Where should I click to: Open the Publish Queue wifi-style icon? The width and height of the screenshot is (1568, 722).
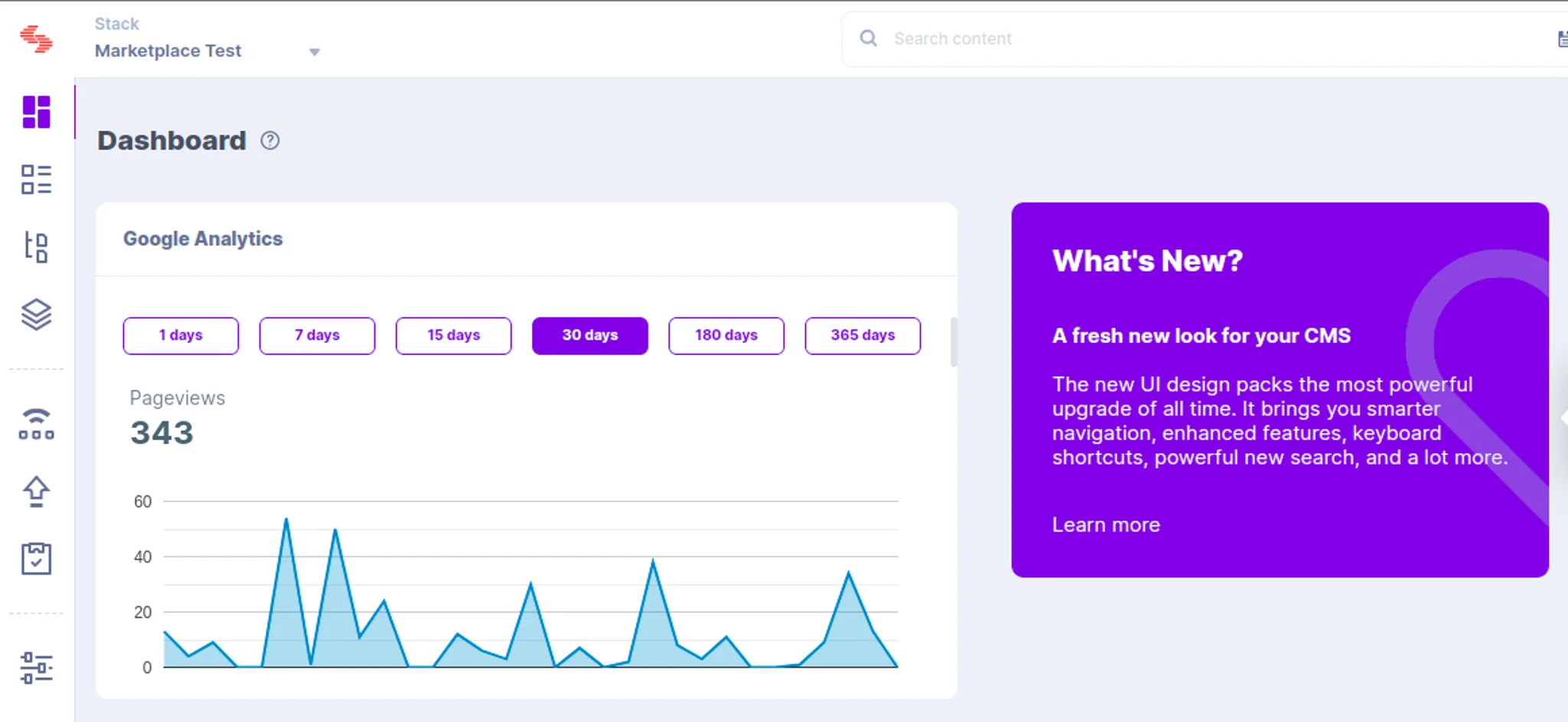tap(36, 424)
